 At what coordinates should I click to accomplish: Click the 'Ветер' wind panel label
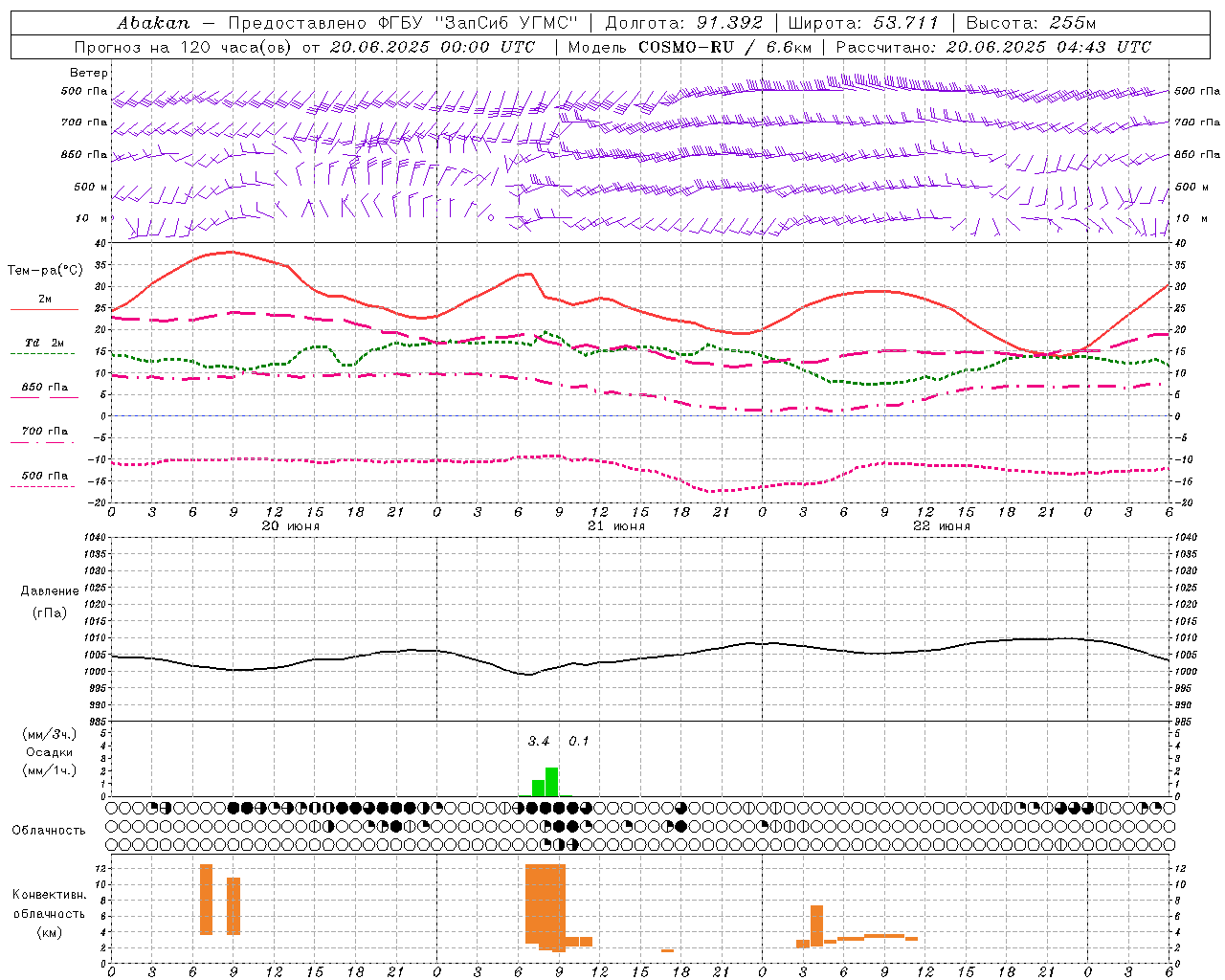[x=89, y=73]
